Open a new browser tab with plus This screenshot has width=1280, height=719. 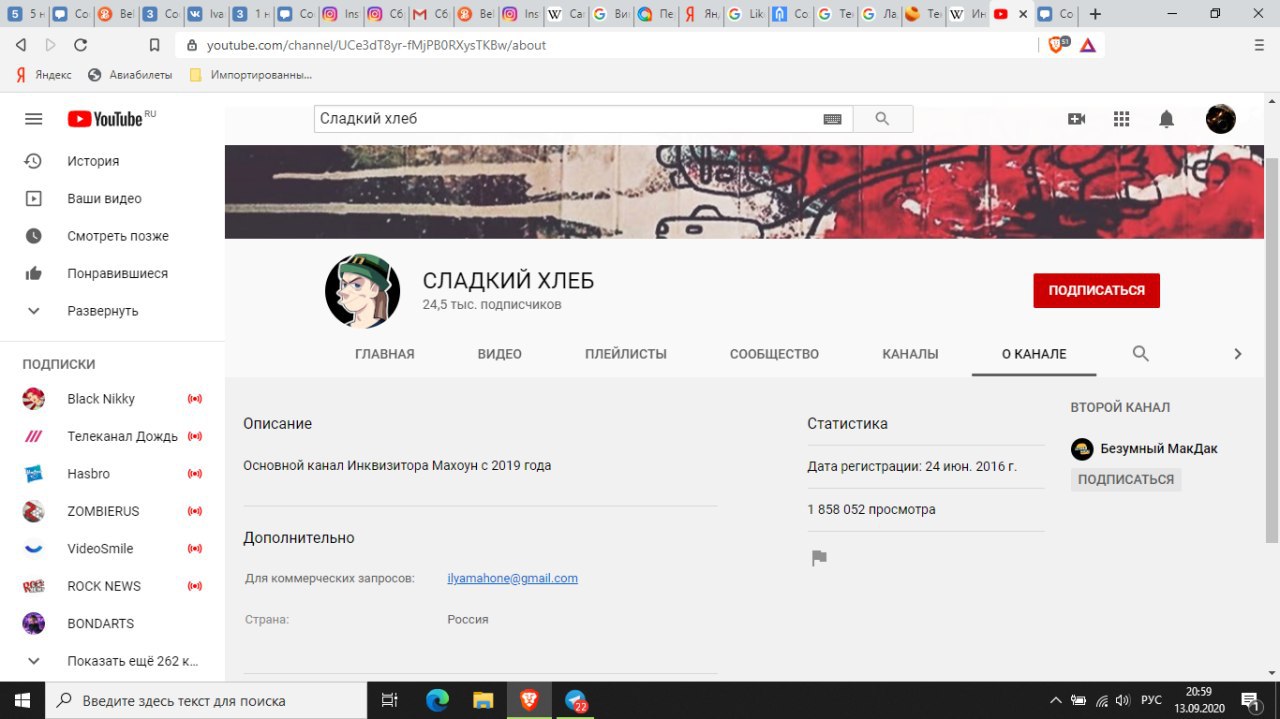tap(1095, 14)
